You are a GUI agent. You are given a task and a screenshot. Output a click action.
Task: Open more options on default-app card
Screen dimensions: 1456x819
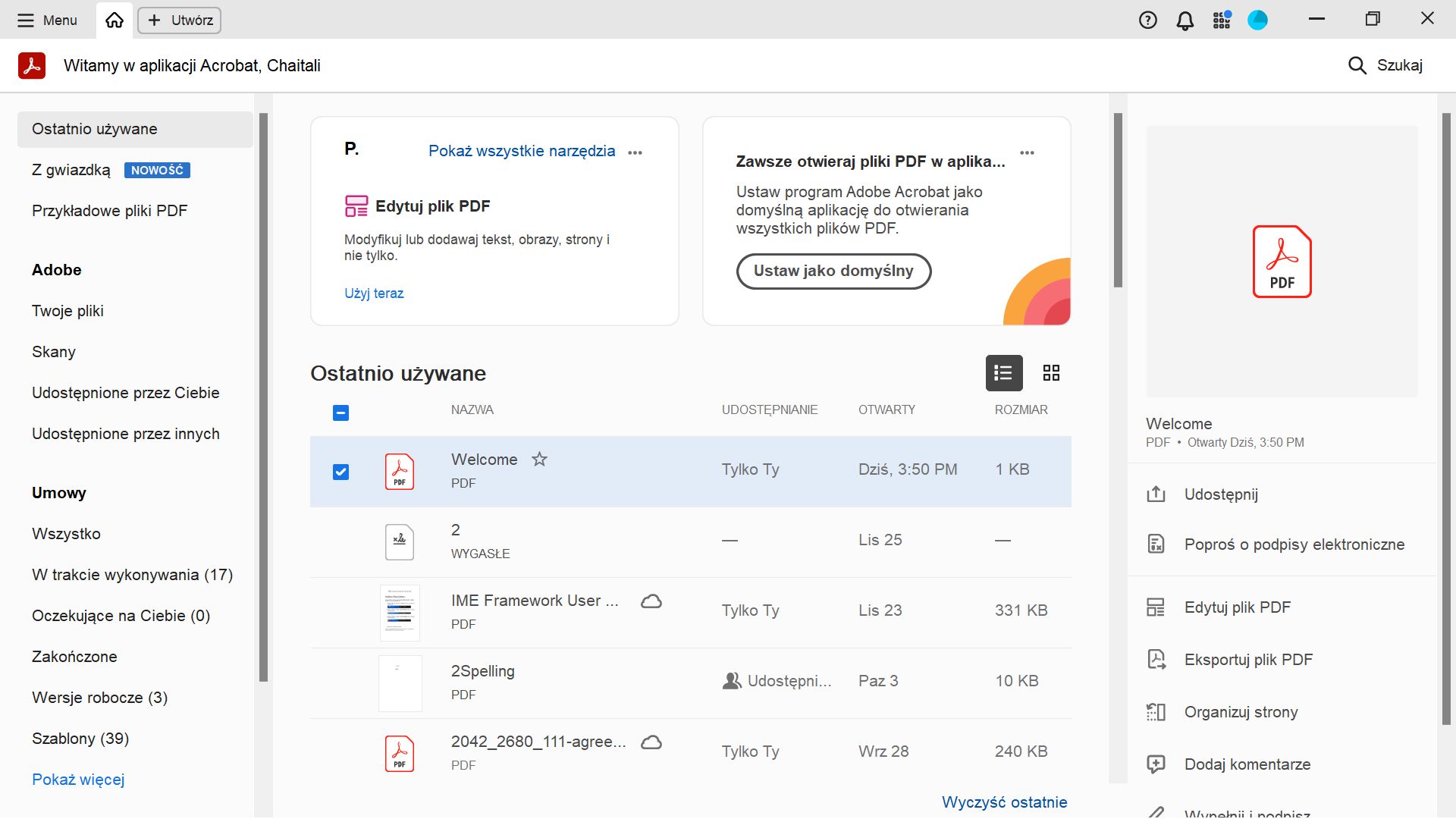tap(1027, 152)
